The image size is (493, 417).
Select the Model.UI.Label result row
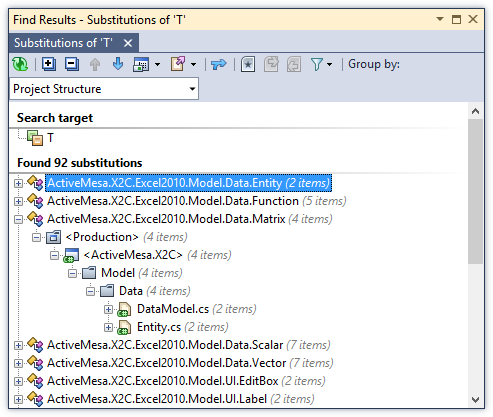pos(180,399)
